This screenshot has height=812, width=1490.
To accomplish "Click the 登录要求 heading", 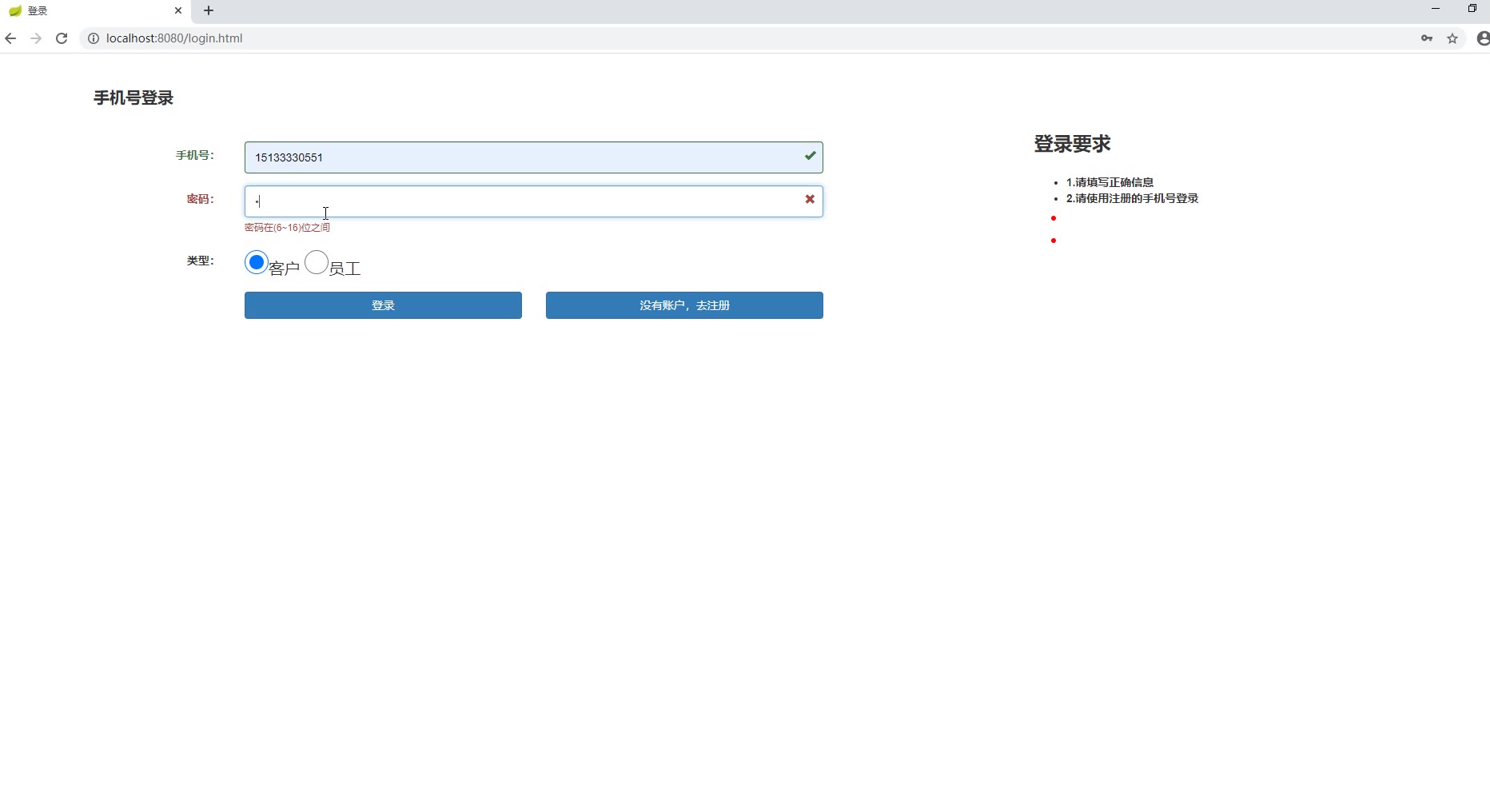I will (x=1072, y=144).
